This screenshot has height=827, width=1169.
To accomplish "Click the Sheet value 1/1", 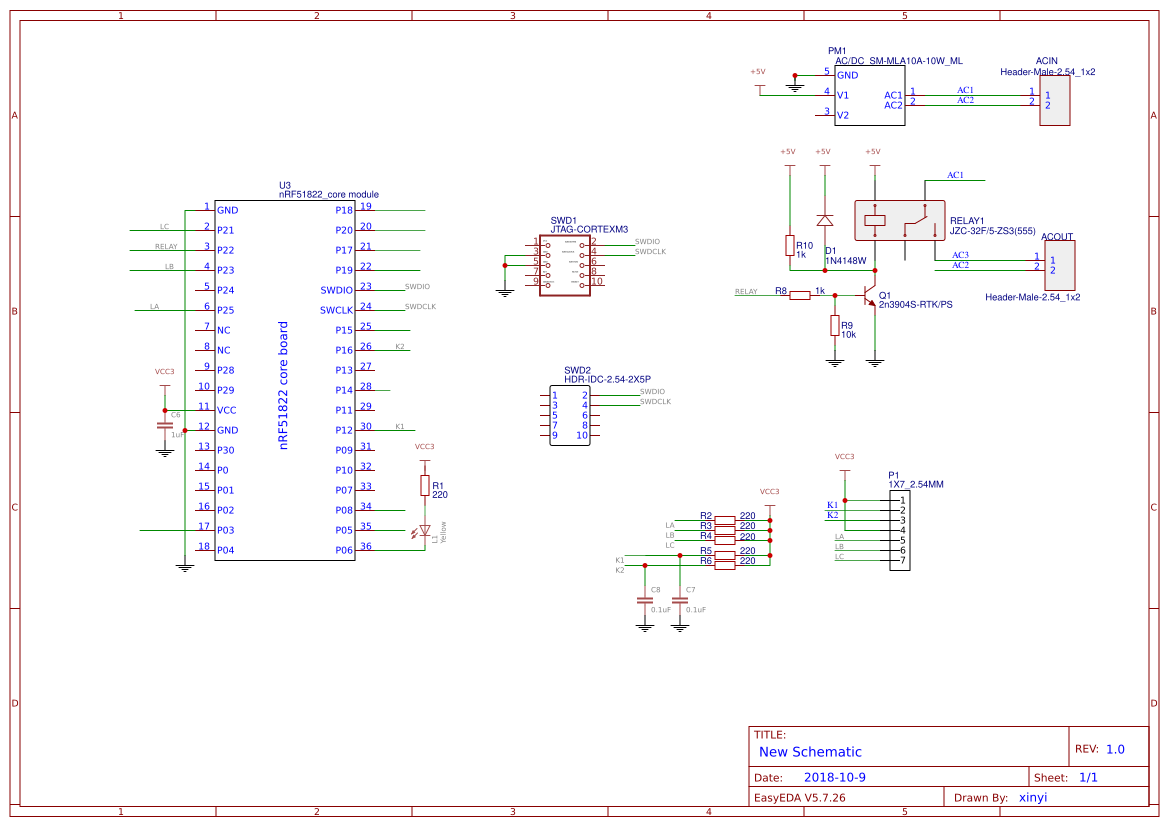I will pyautogui.click(x=1088, y=777).
